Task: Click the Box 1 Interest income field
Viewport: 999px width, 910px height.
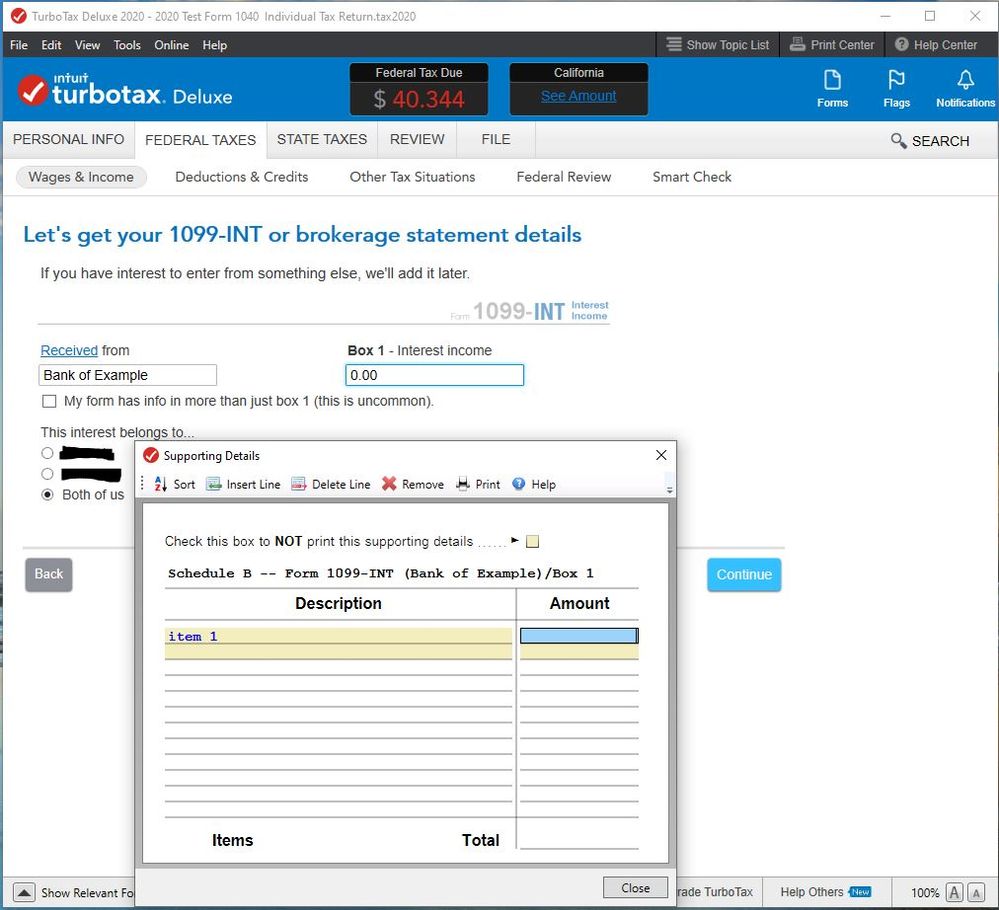Action: (x=435, y=375)
